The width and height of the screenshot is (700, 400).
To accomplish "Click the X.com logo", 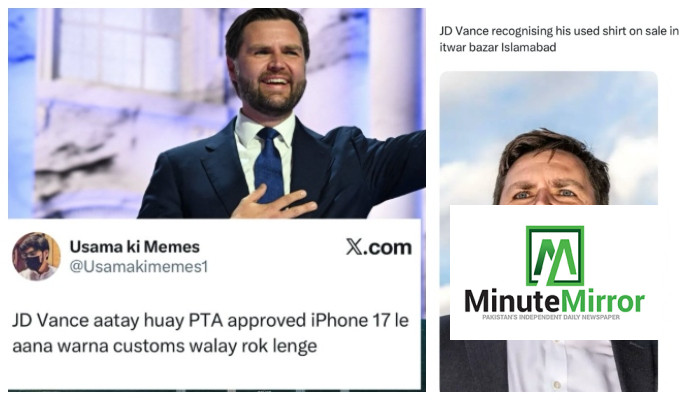I will pos(379,247).
